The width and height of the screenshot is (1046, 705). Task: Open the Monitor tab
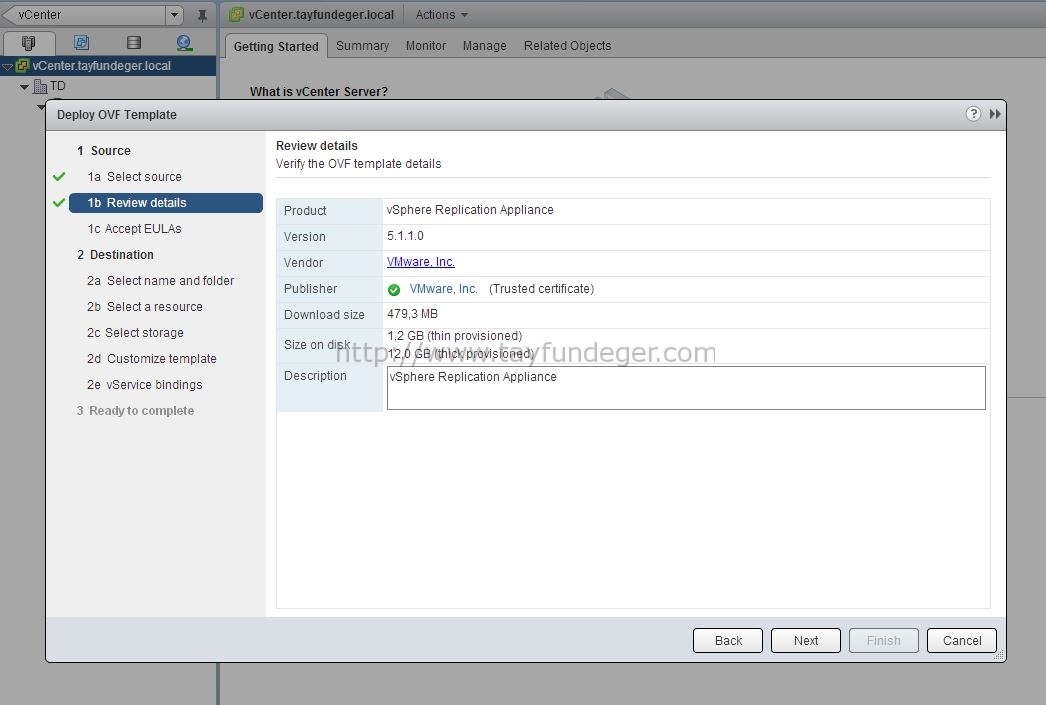(426, 45)
